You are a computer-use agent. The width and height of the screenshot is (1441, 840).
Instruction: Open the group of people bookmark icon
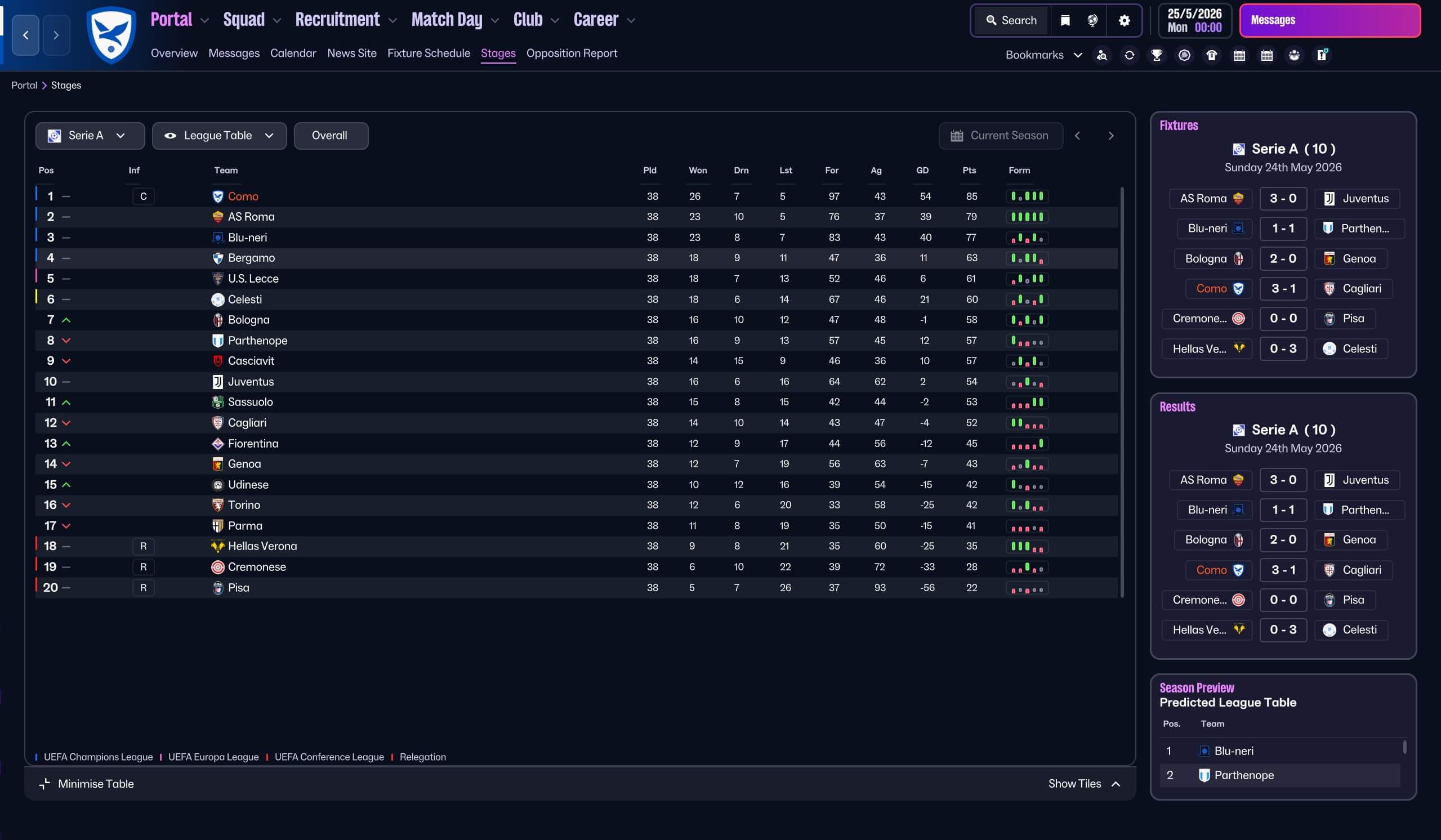pyautogui.click(x=1294, y=55)
